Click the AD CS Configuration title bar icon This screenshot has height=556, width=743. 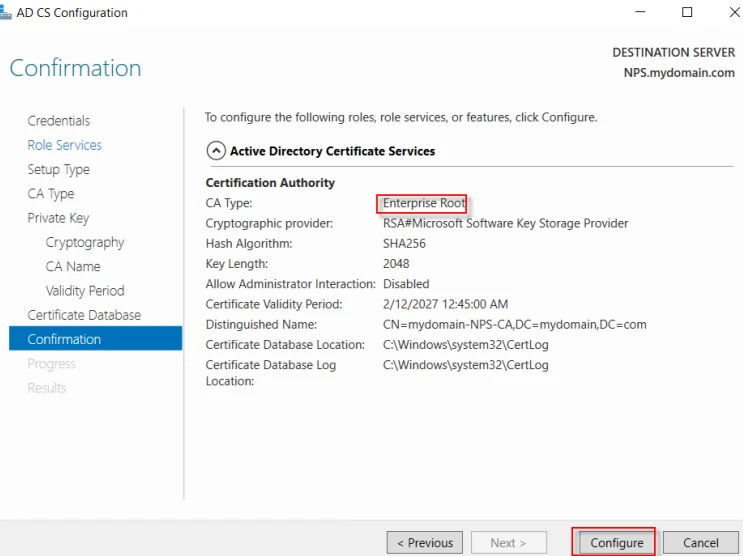click(x=5, y=13)
